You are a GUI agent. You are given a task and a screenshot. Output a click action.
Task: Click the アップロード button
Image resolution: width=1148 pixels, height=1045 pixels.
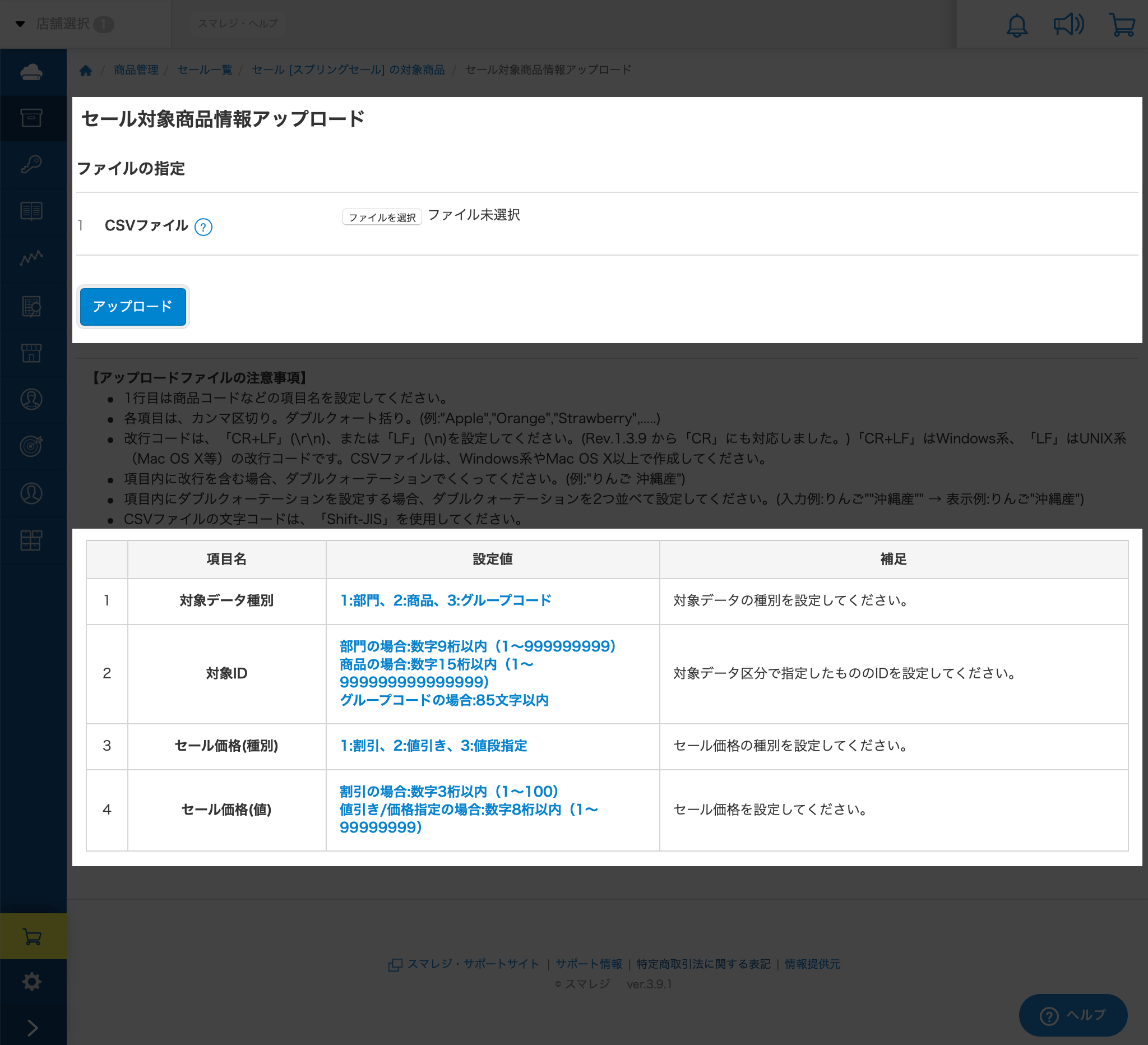pos(133,307)
